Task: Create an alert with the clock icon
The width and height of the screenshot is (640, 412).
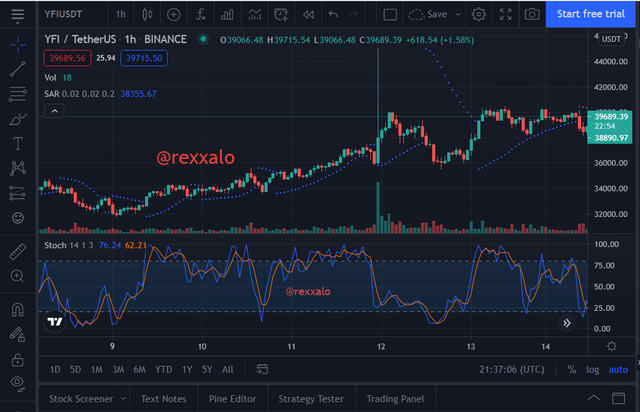Action: 281,15
